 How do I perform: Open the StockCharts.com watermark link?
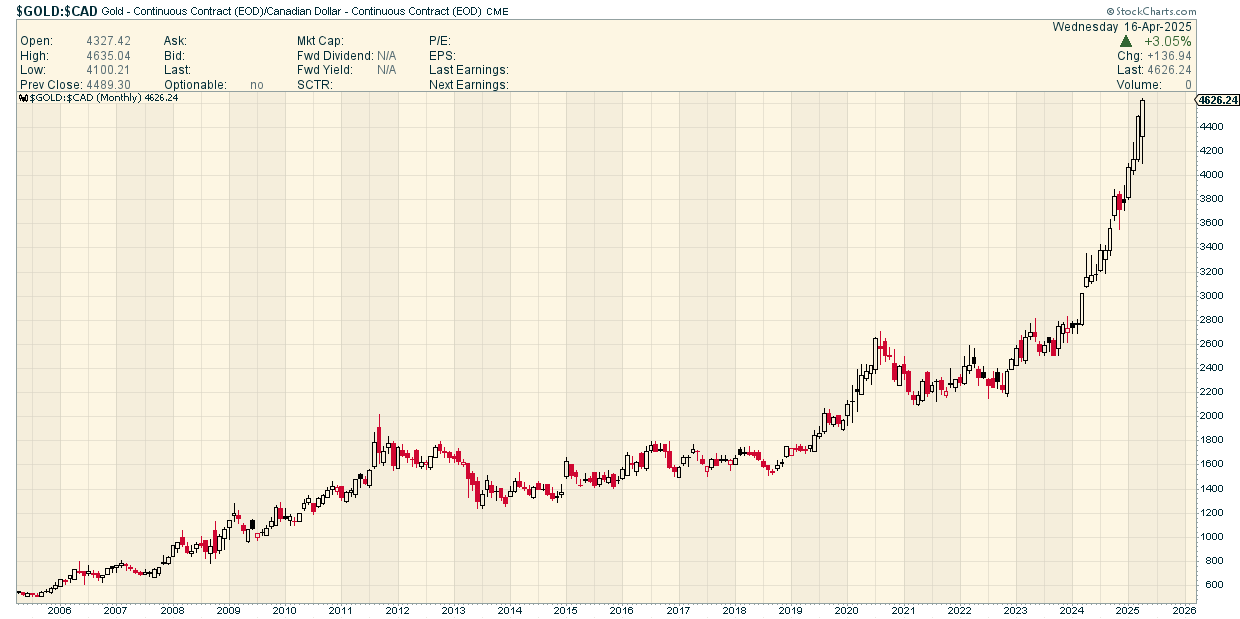tap(1192, 11)
